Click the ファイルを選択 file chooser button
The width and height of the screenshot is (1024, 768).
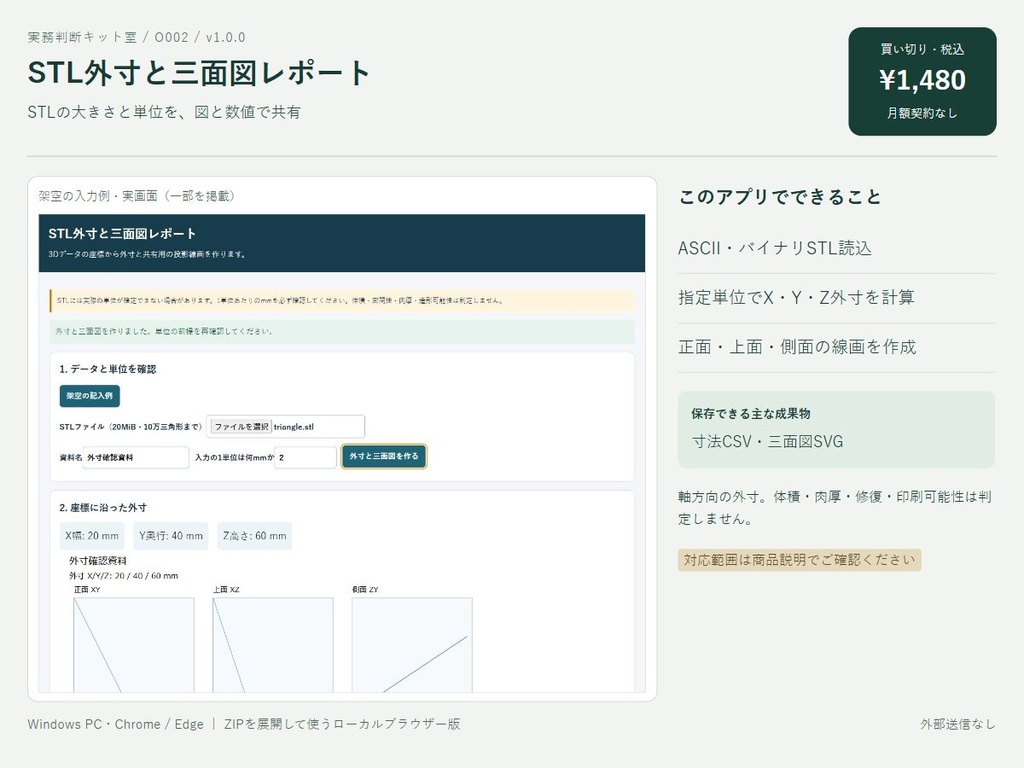(241, 426)
